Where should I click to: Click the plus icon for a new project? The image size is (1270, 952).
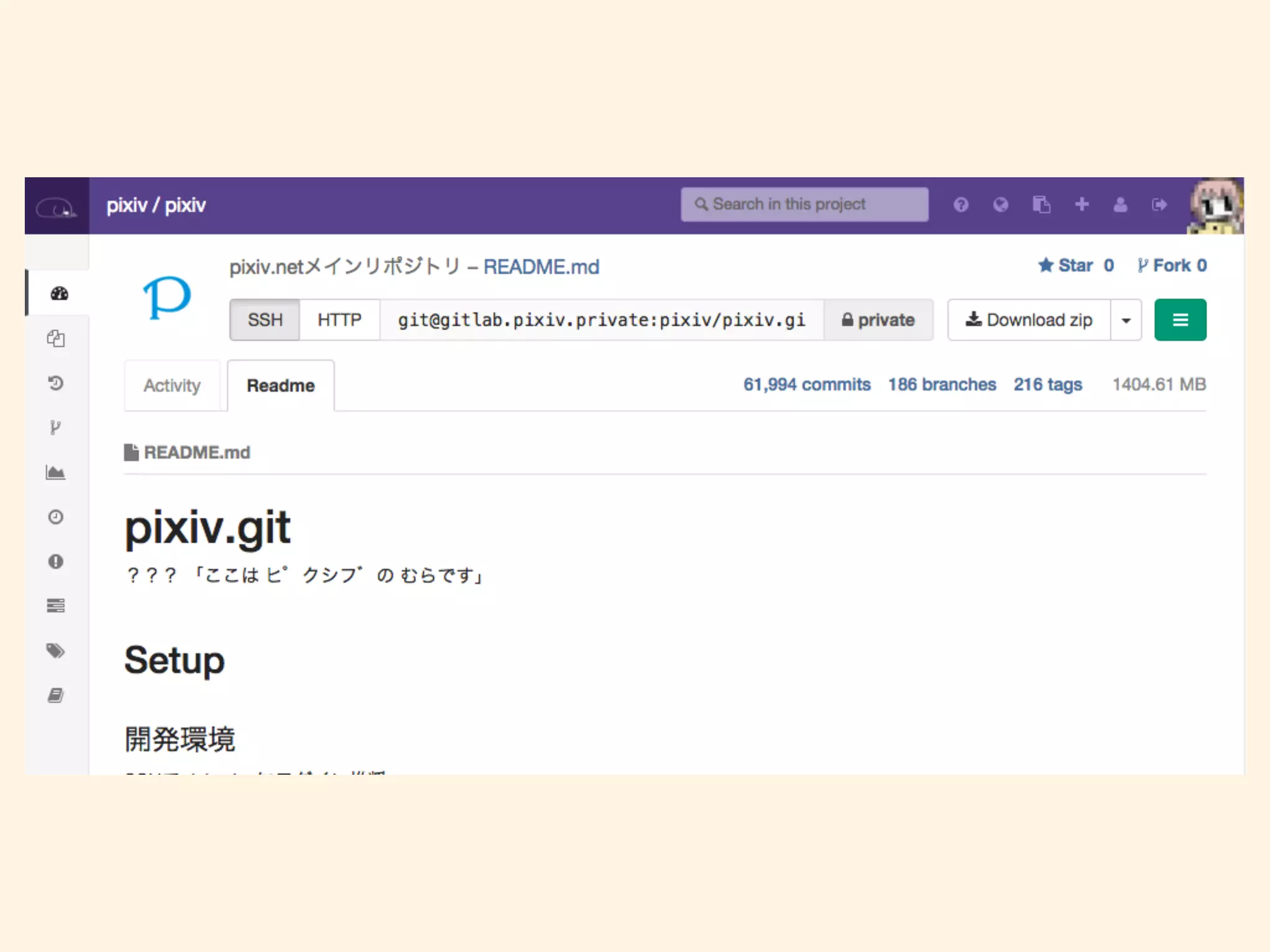point(1082,205)
